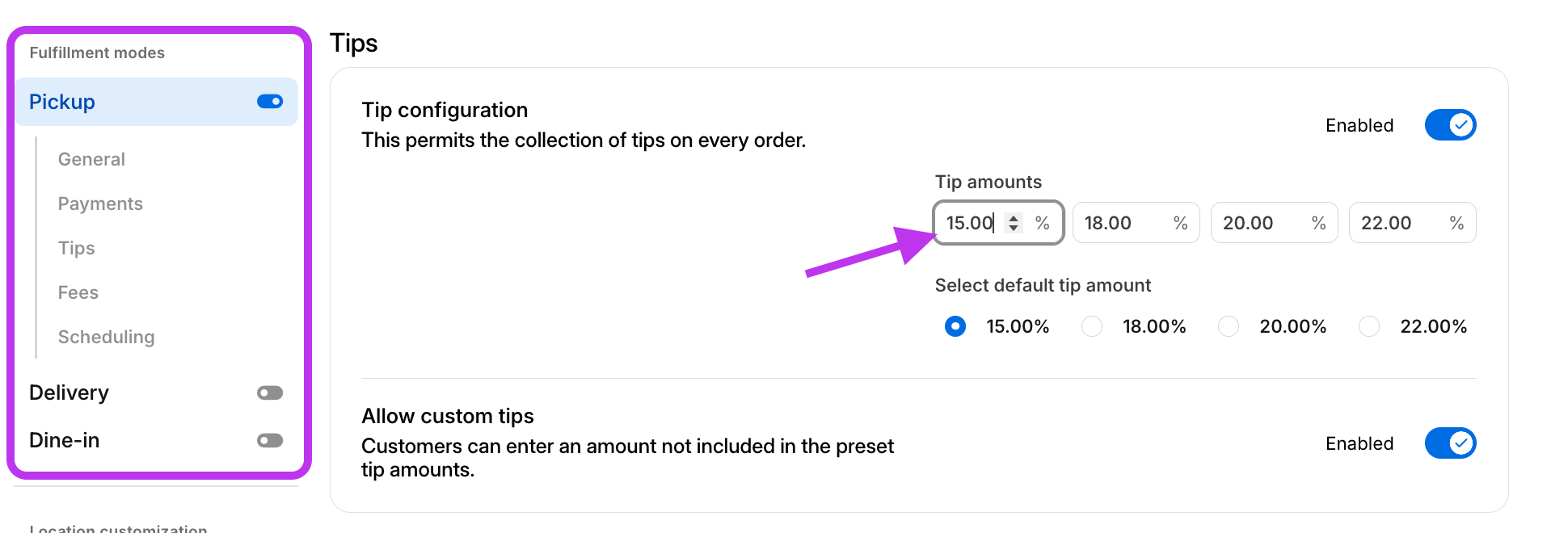Open the Tips sidebar item
1568x533 pixels.
77,248
